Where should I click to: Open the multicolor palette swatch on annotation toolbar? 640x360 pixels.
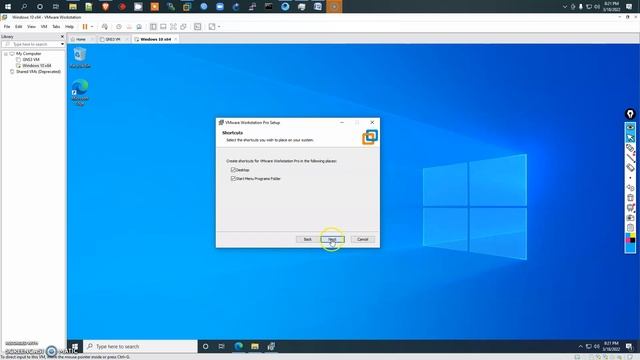click(630, 237)
